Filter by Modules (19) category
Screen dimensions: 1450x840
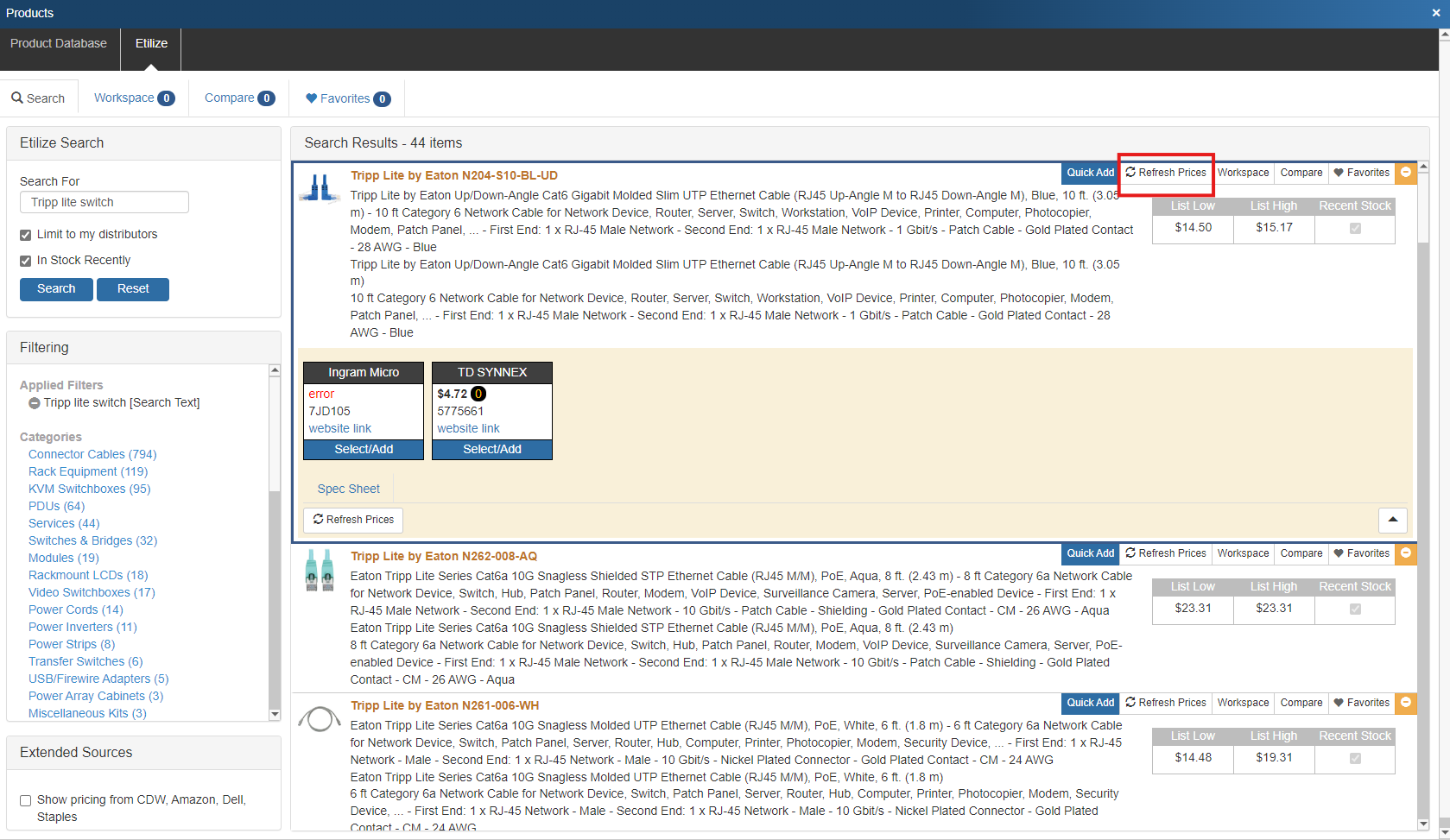click(x=64, y=559)
